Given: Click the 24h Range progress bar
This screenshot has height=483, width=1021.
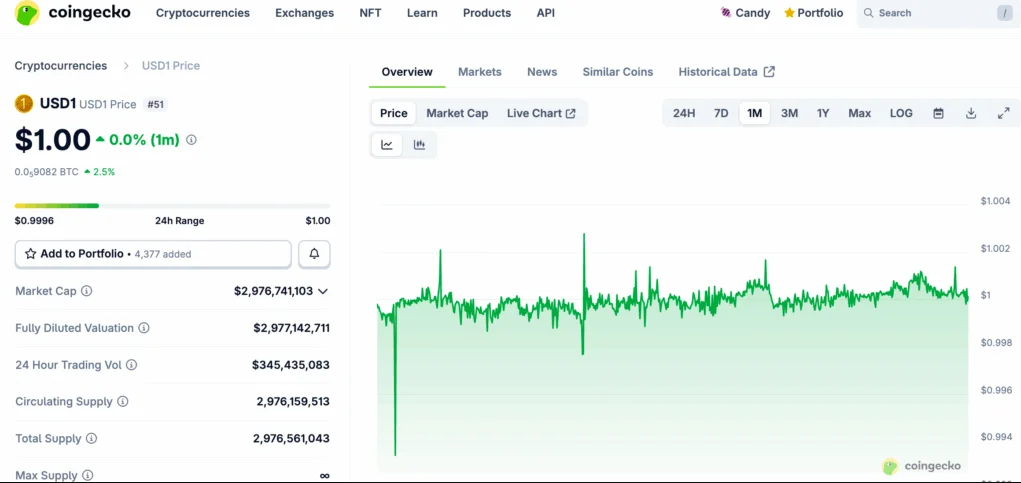Looking at the screenshot, I should pyautogui.click(x=173, y=206).
